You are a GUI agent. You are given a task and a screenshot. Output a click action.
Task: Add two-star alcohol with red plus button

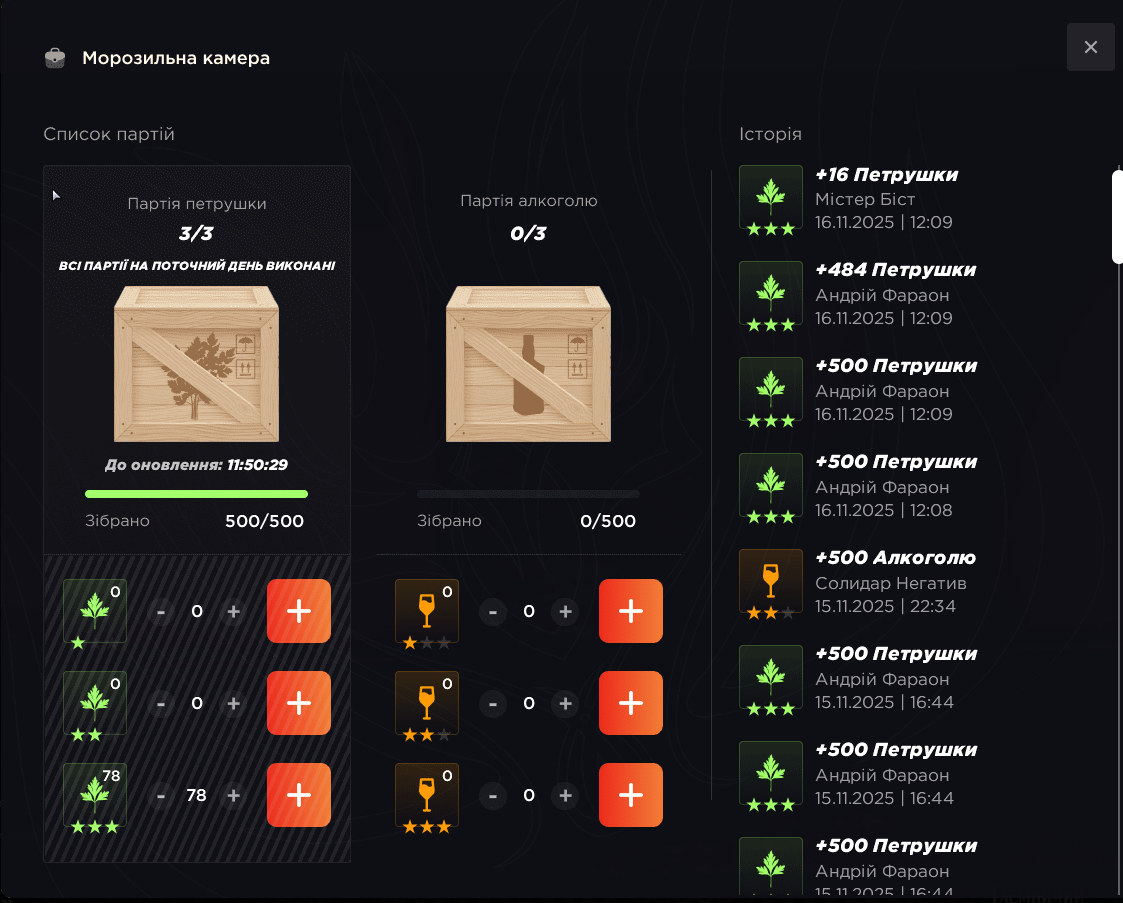[x=630, y=703]
